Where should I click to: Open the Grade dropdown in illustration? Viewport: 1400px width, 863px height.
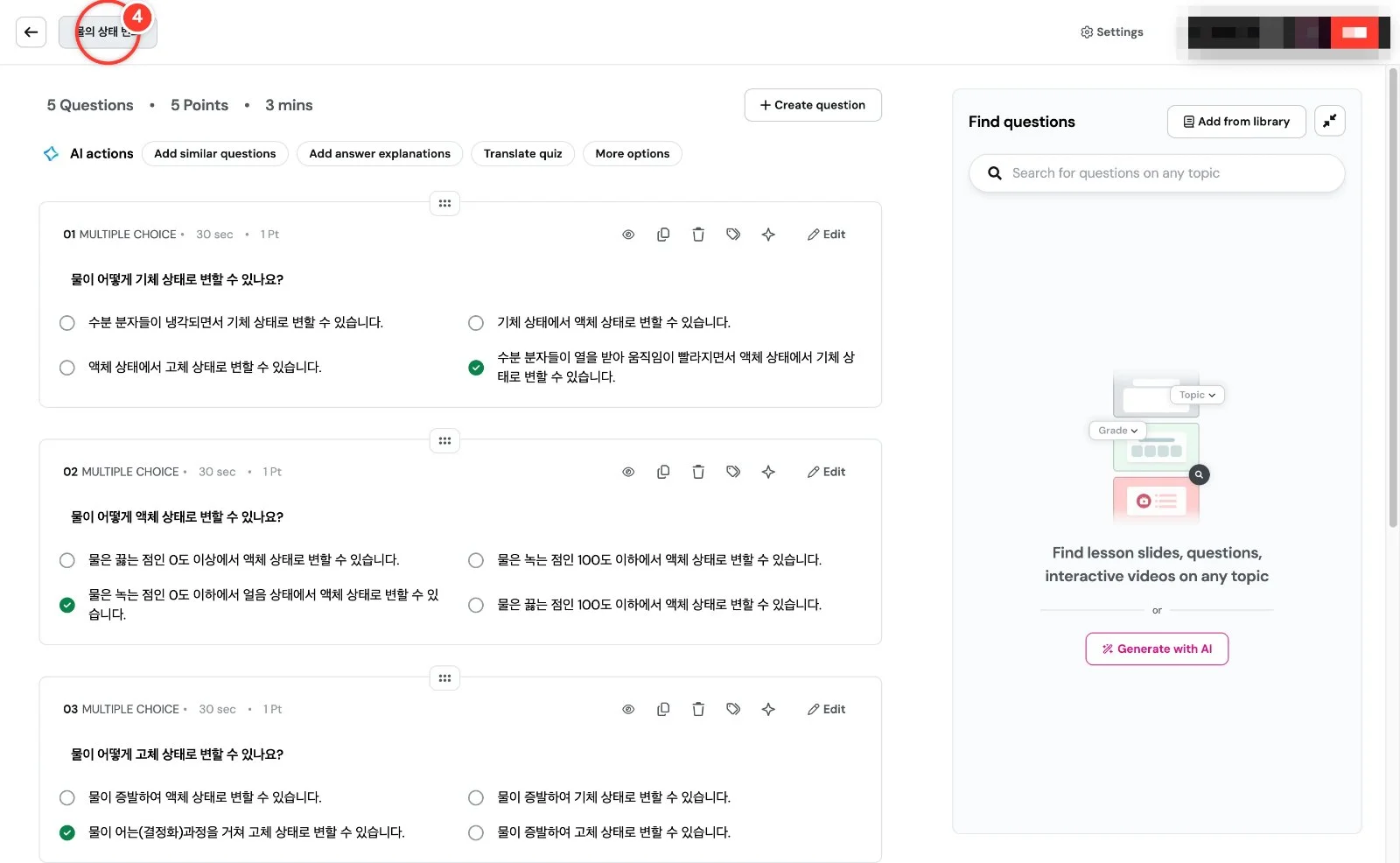(x=1117, y=431)
